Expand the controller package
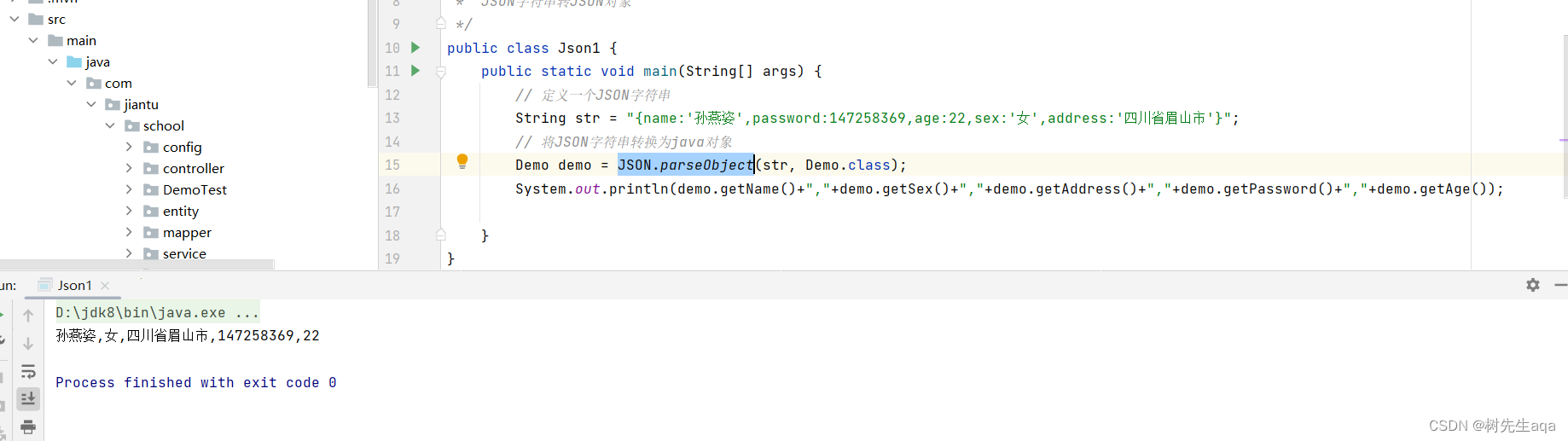 tap(129, 168)
